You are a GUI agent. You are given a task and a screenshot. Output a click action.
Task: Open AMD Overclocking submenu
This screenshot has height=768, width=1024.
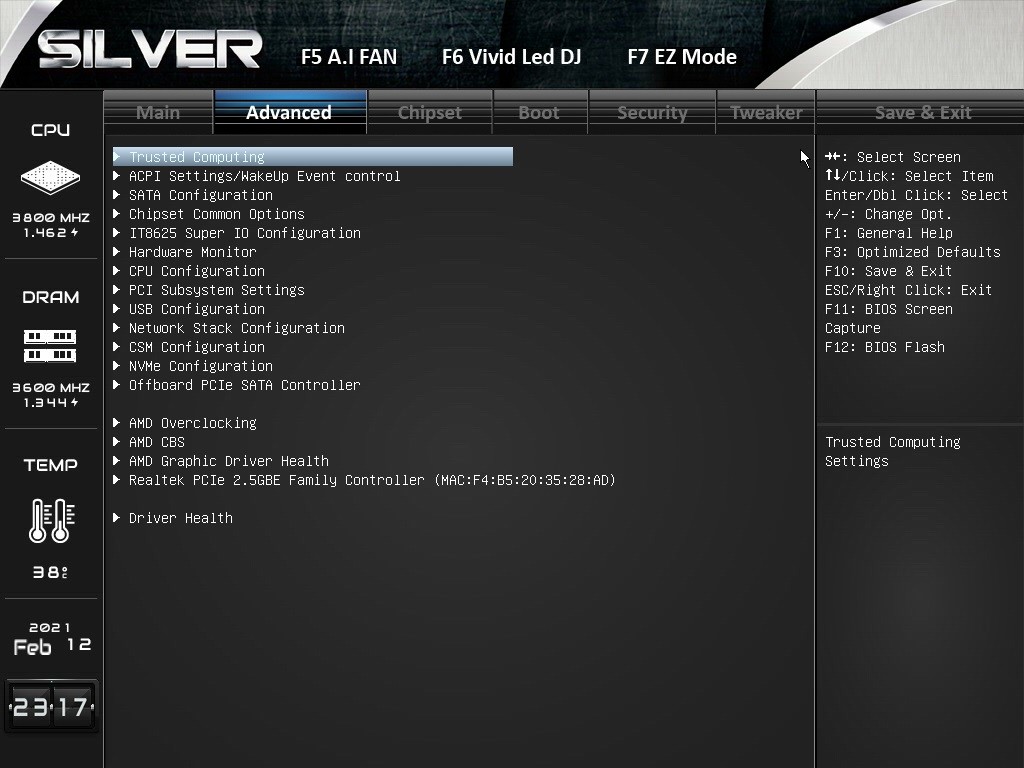tap(185, 423)
